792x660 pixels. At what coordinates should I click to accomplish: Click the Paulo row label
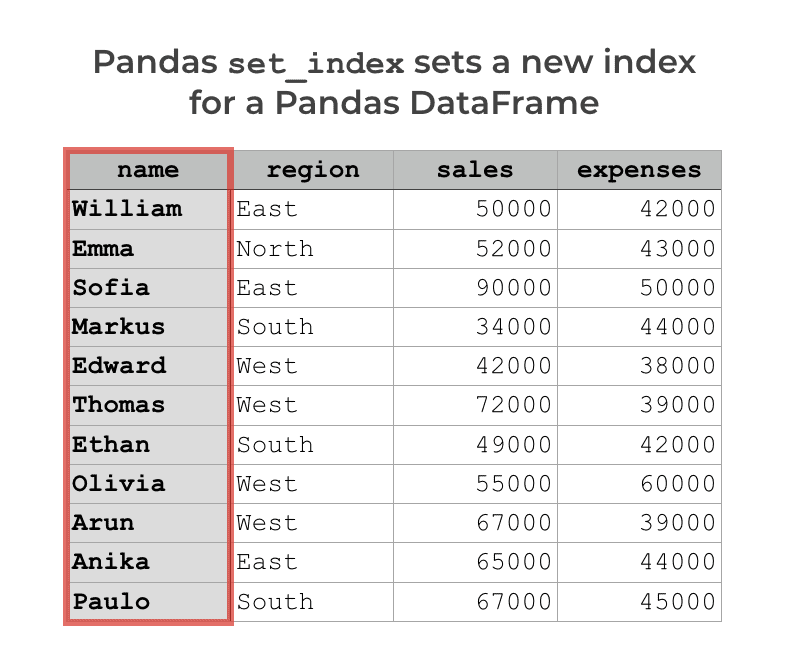click(148, 601)
